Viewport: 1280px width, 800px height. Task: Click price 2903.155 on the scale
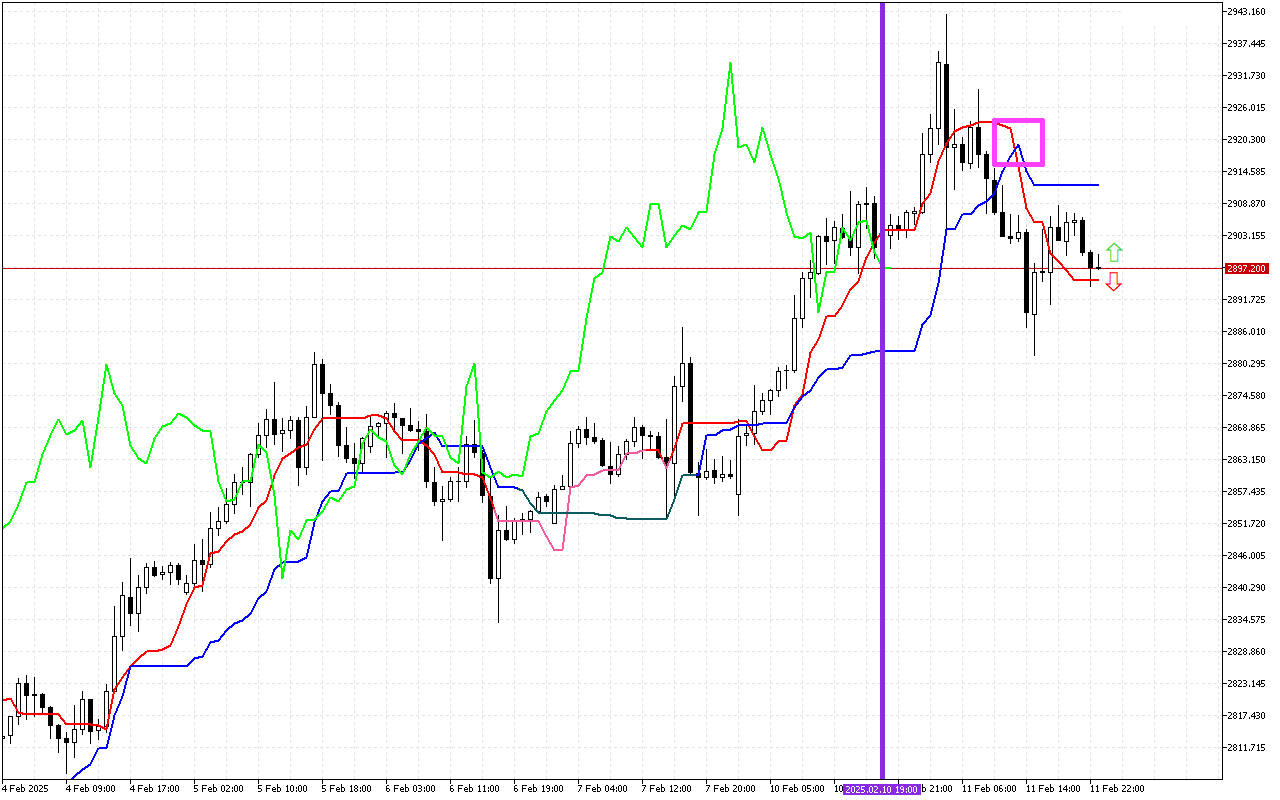pyautogui.click(x=1246, y=236)
